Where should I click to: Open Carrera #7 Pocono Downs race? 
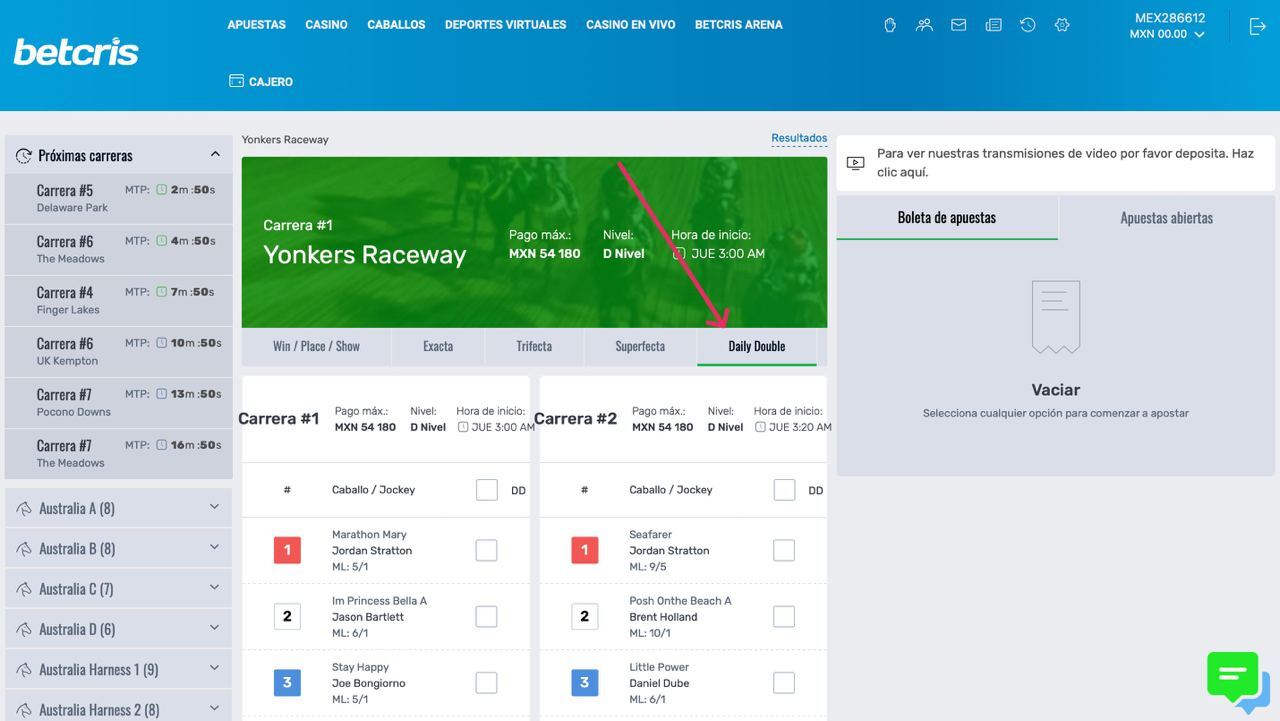point(119,403)
